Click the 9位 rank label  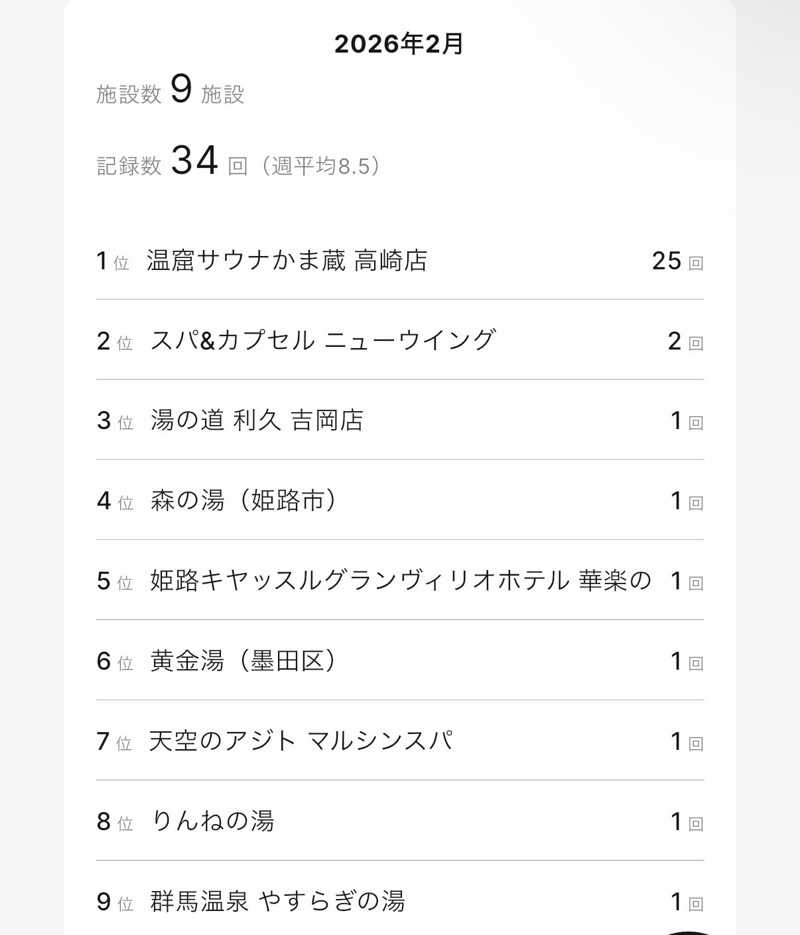[114, 902]
